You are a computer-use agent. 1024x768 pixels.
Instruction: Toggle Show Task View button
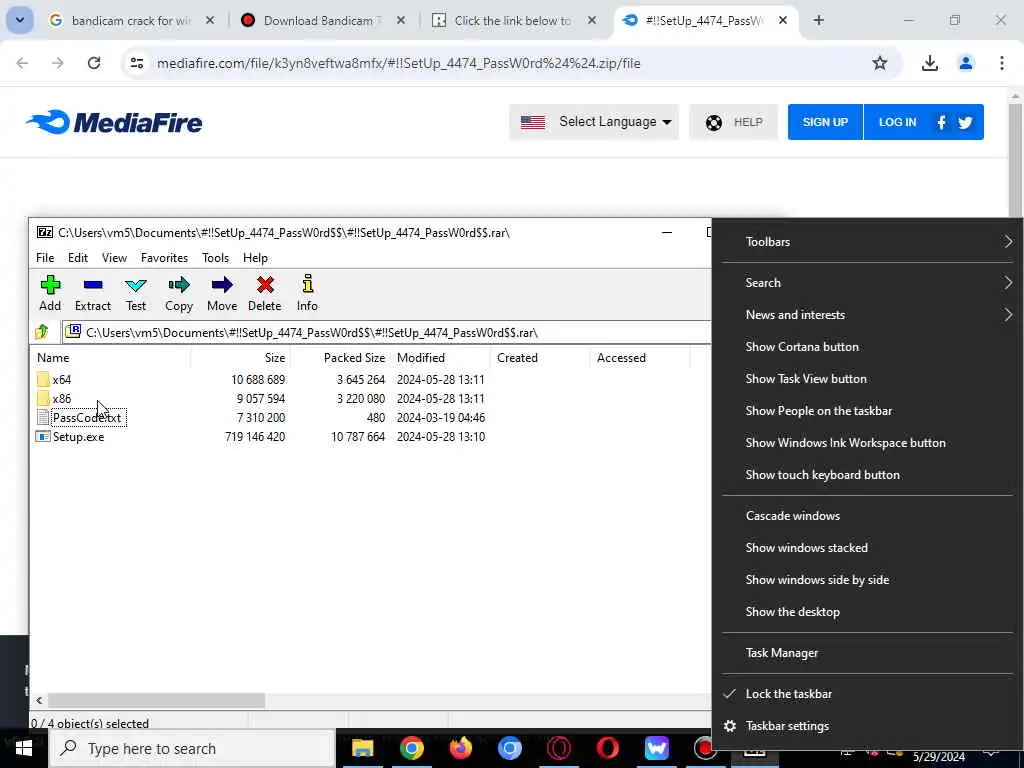(x=867, y=379)
